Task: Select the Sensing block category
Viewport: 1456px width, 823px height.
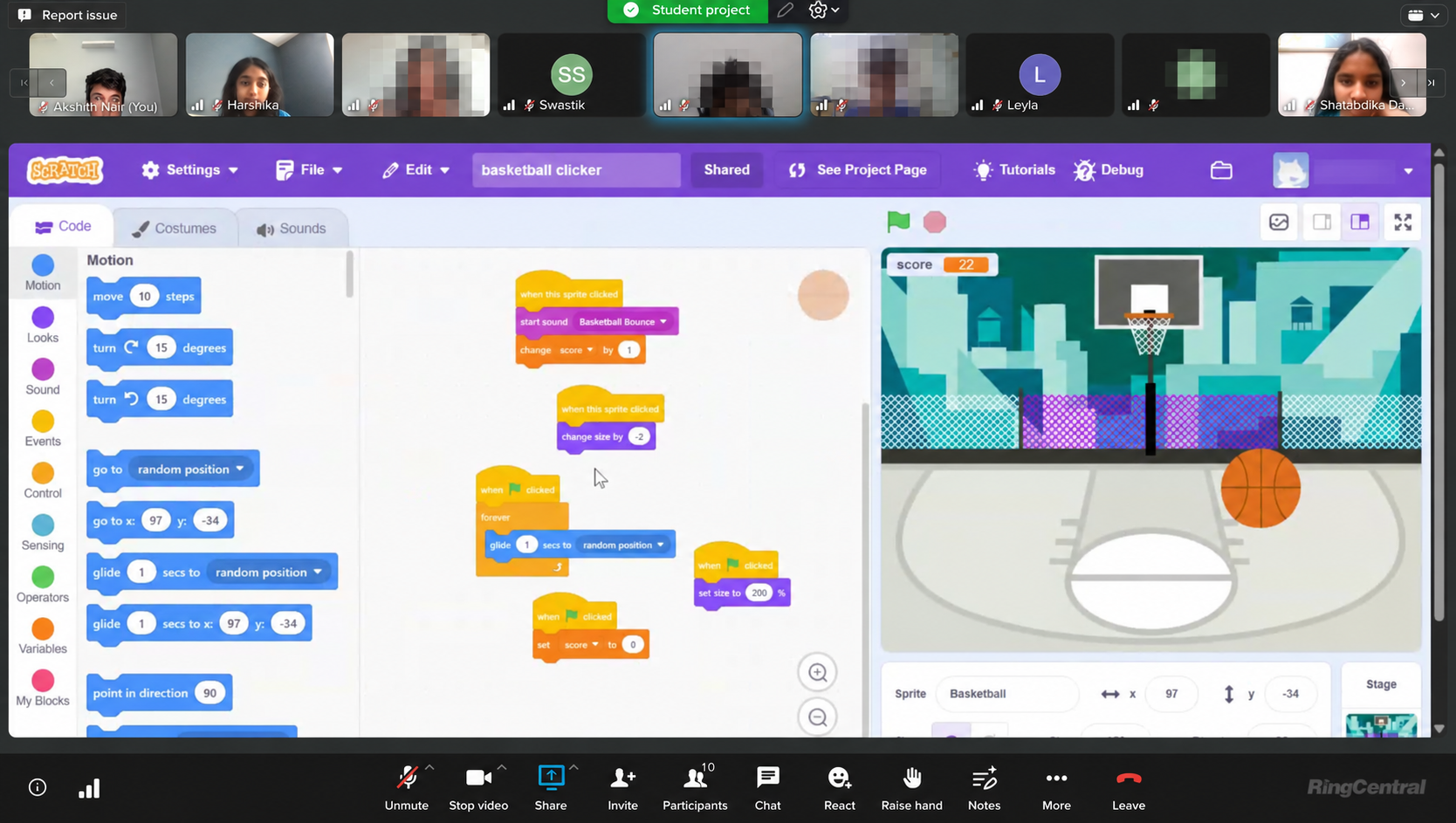Action: point(43,532)
